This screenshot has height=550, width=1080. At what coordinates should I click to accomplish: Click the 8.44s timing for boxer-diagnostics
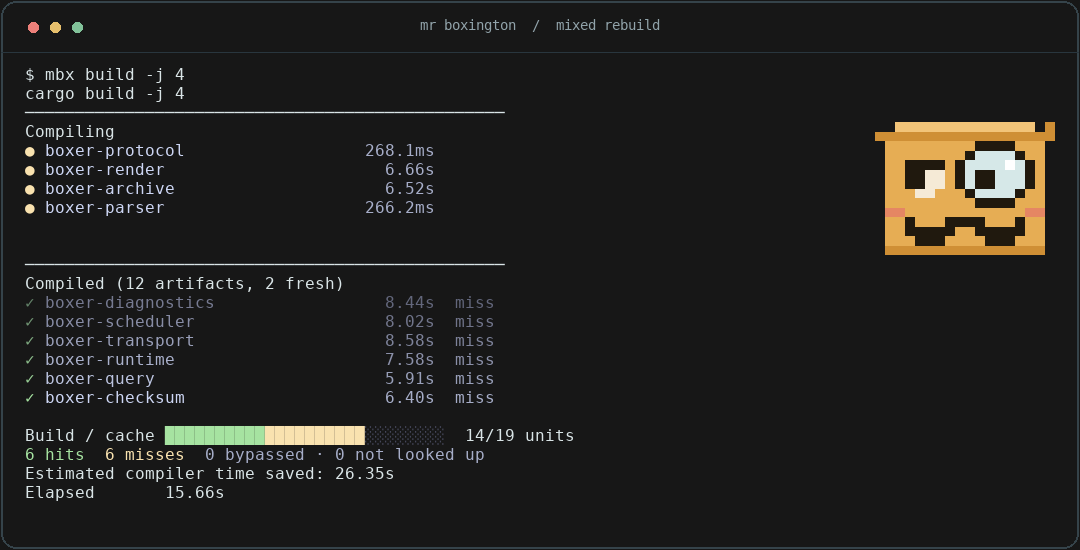click(x=410, y=303)
